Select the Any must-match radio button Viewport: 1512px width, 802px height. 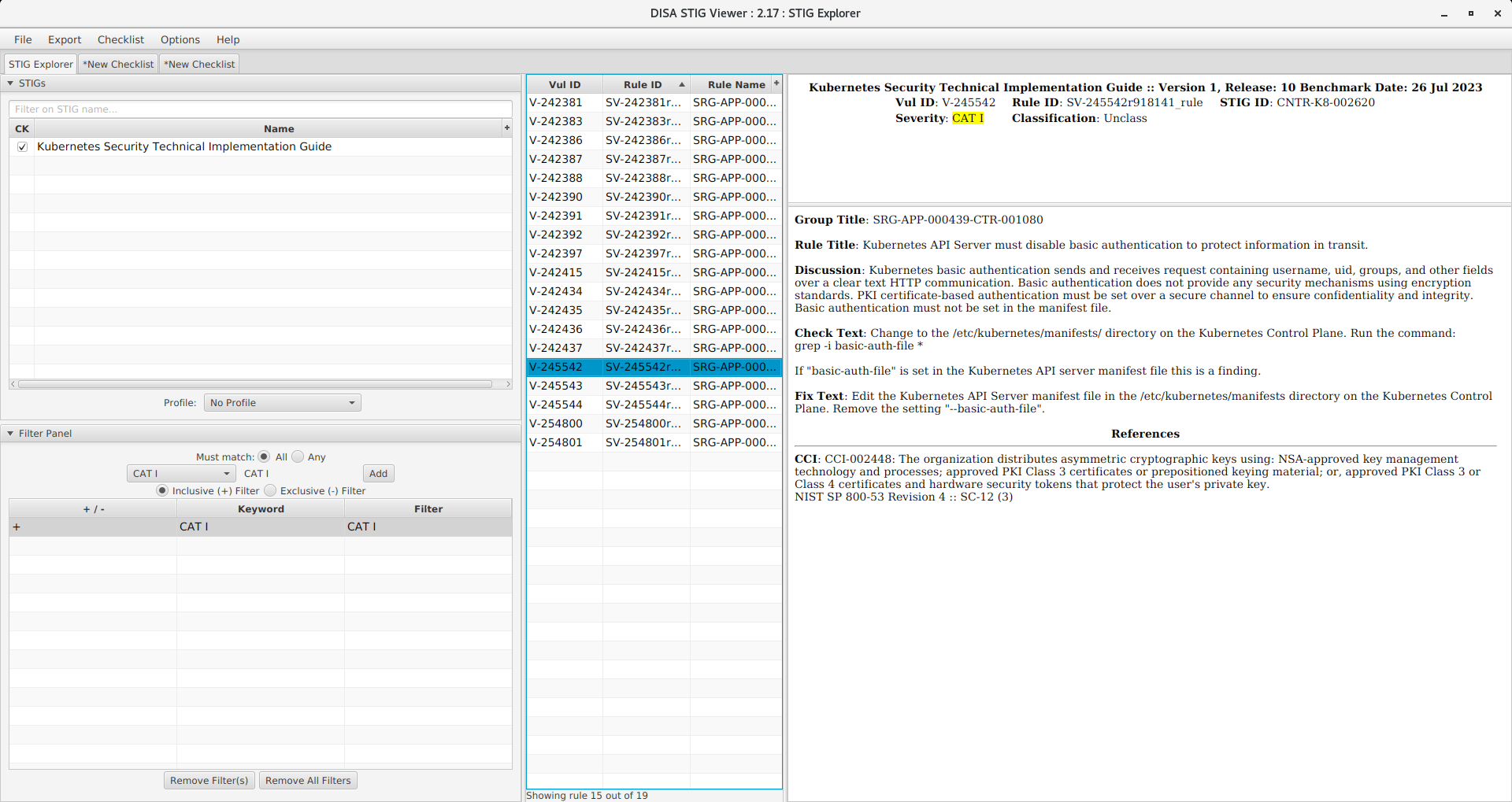click(x=298, y=456)
